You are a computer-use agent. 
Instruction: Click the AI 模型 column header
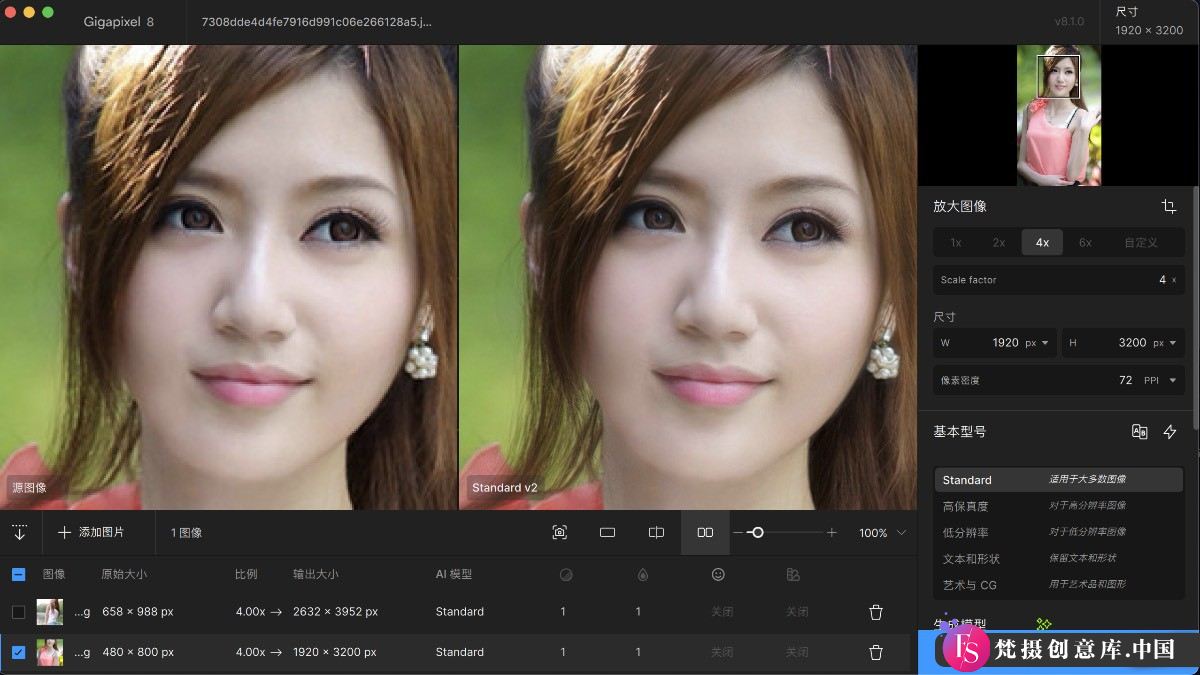(x=453, y=575)
